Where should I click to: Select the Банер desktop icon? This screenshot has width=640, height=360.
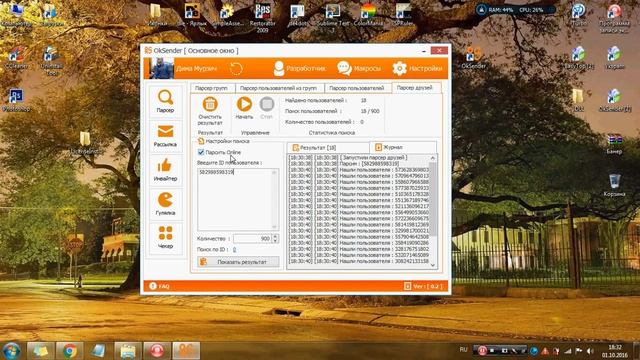[x=614, y=144]
